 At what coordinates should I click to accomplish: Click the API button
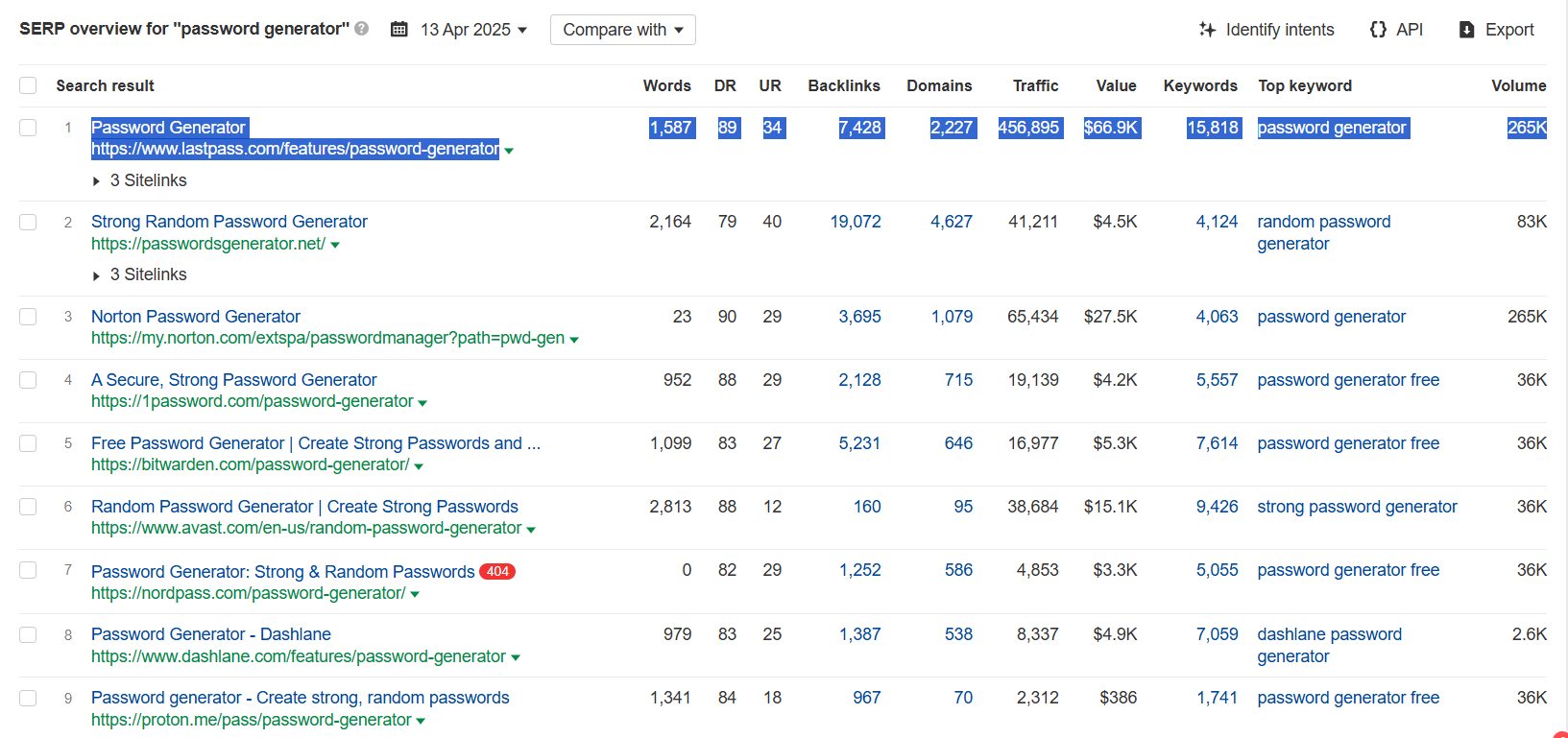tap(1396, 30)
